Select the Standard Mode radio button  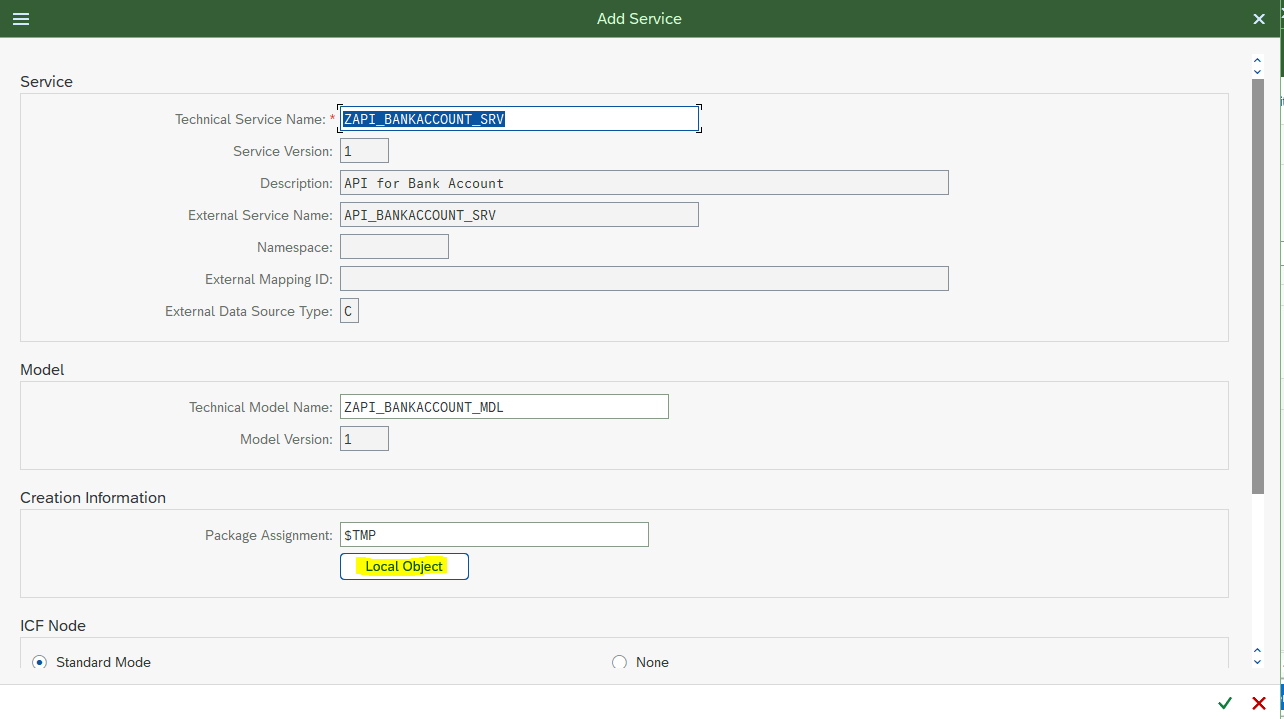point(39,662)
